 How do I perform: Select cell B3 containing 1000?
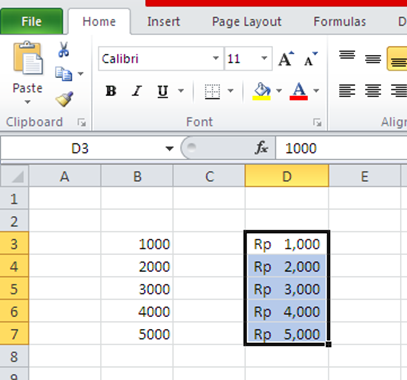[137, 244]
